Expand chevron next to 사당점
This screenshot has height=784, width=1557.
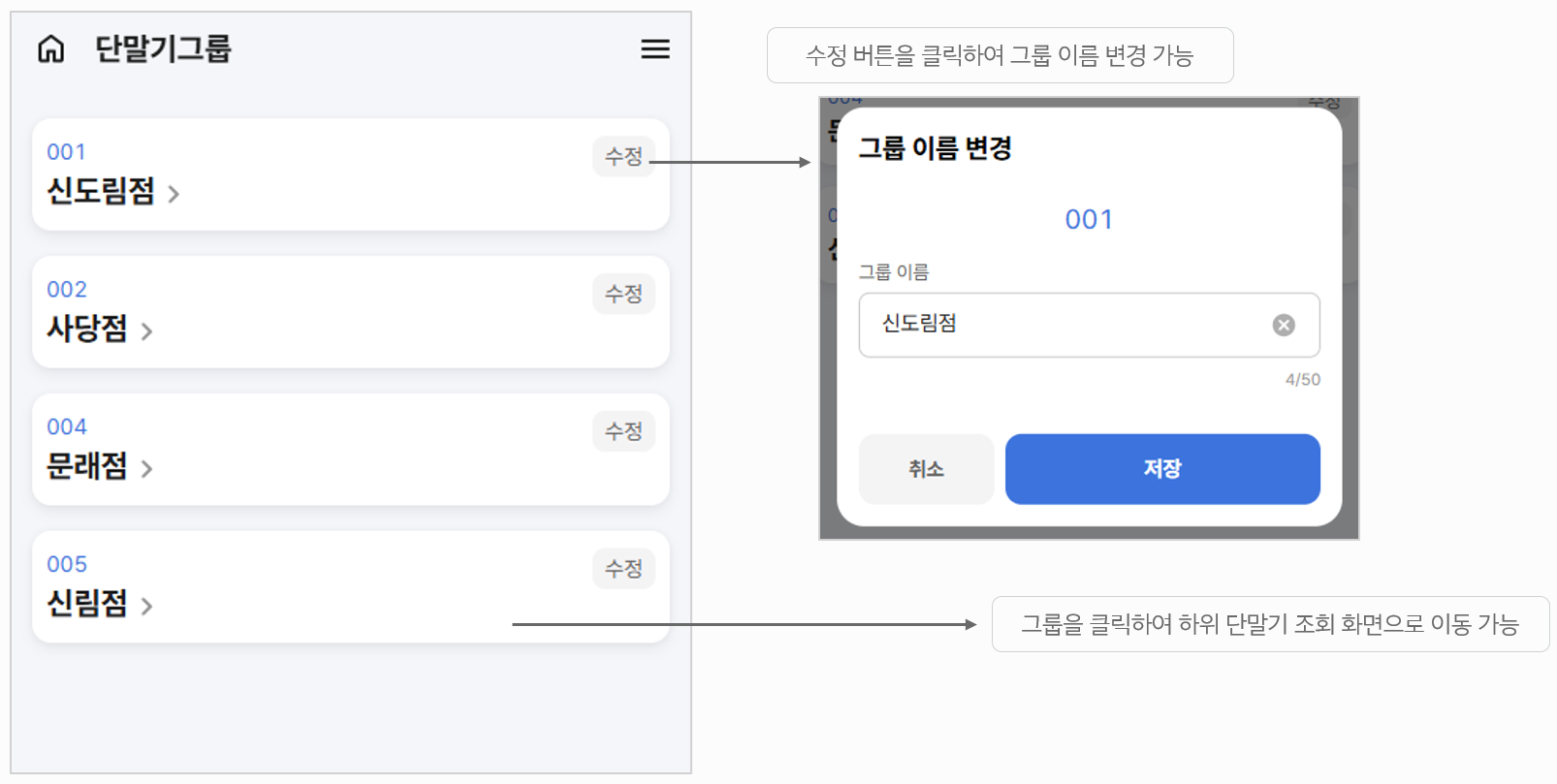click(x=146, y=331)
